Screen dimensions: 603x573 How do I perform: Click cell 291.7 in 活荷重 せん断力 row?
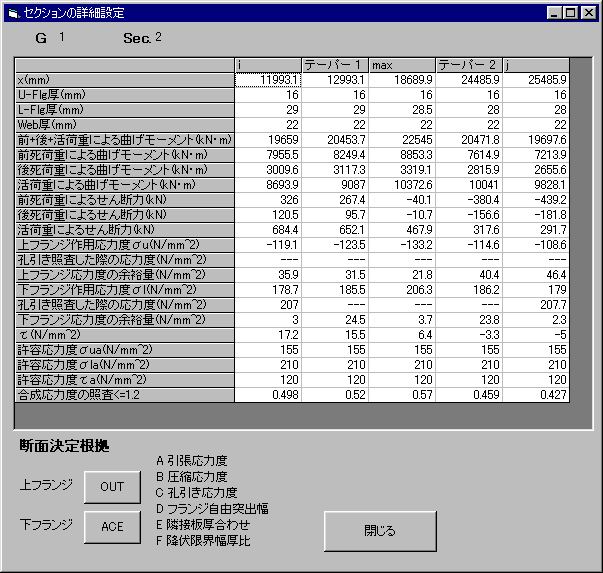pyautogui.click(x=536, y=230)
